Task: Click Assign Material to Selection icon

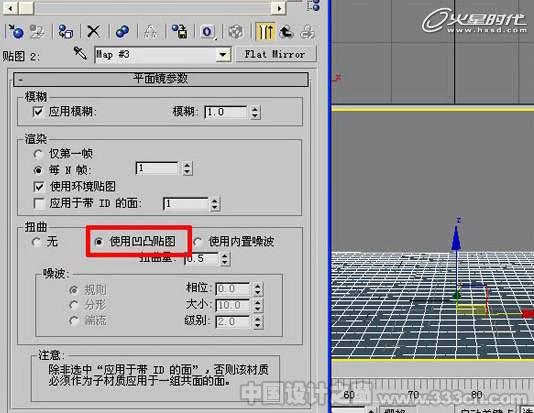Action: point(65,32)
